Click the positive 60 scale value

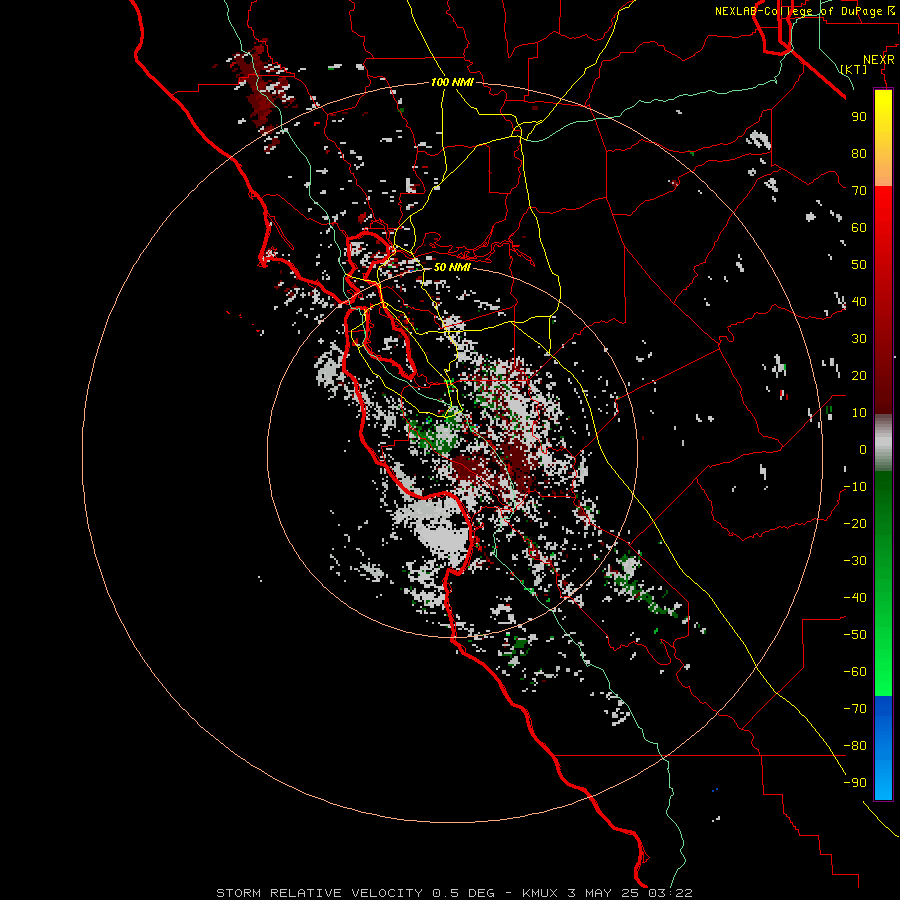pyautogui.click(x=859, y=227)
